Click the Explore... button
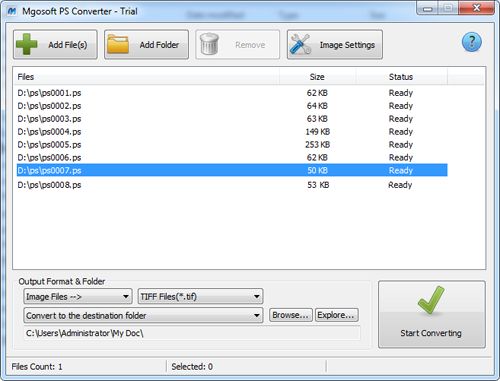500x381 pixels. tap(337, 315)
